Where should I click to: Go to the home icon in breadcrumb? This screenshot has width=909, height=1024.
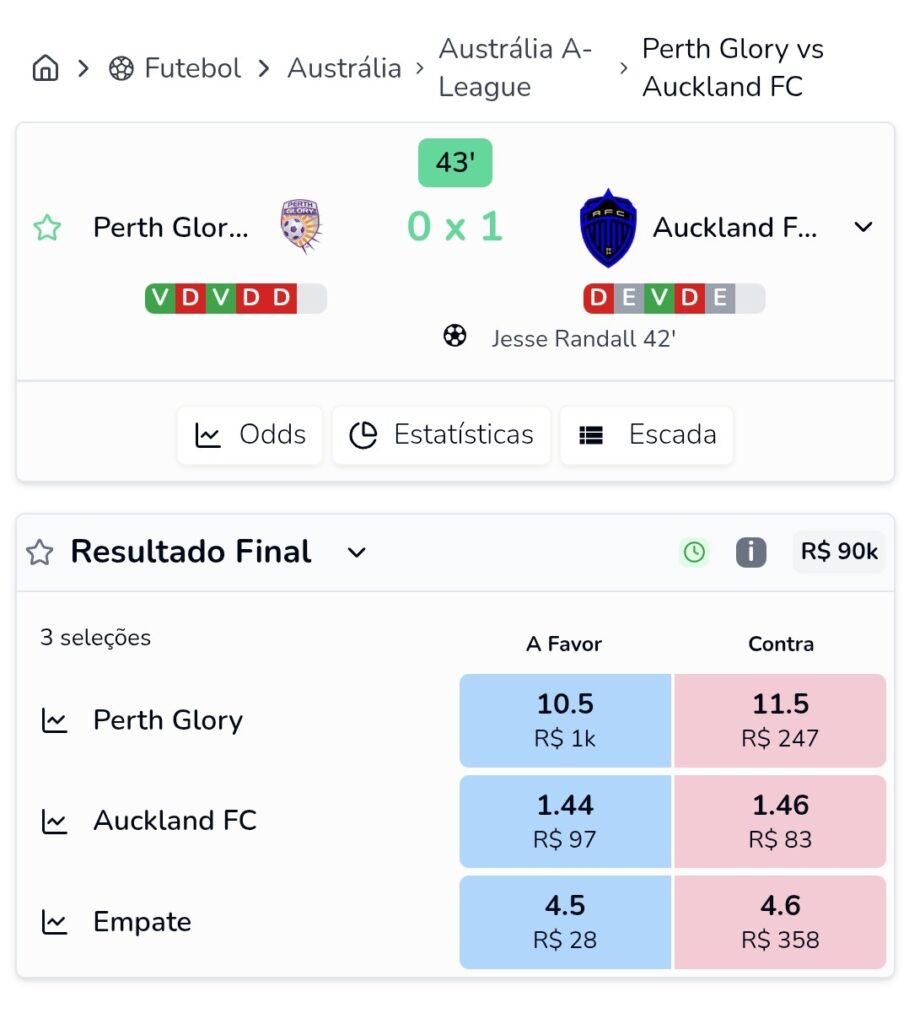tap(45, 68)
